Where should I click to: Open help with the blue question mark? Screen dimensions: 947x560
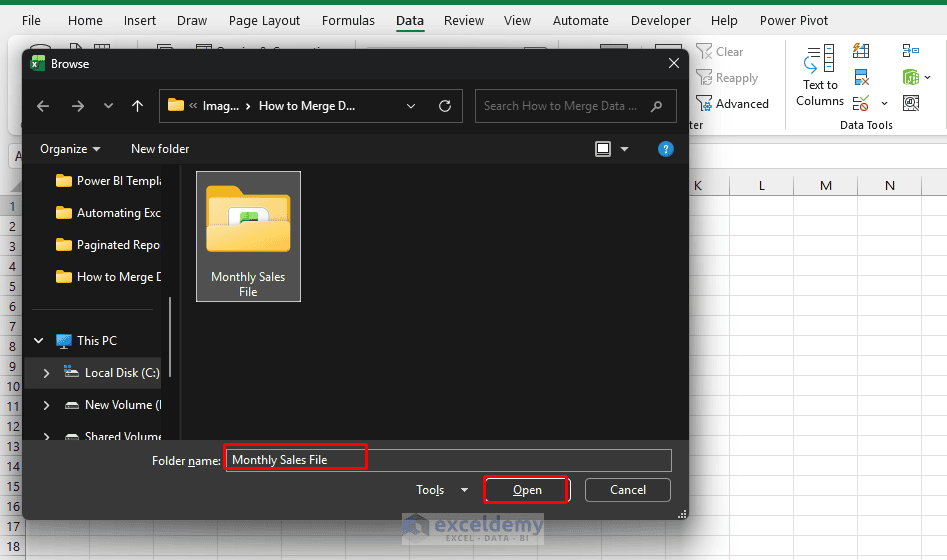pos(666,149)
